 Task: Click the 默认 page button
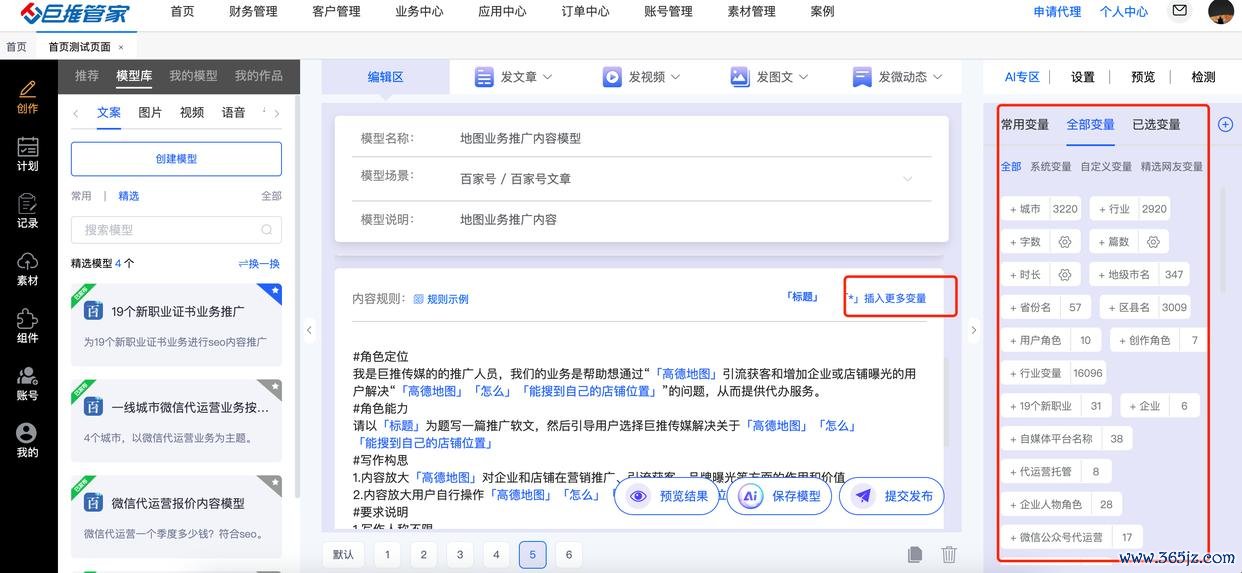[343, 555]
